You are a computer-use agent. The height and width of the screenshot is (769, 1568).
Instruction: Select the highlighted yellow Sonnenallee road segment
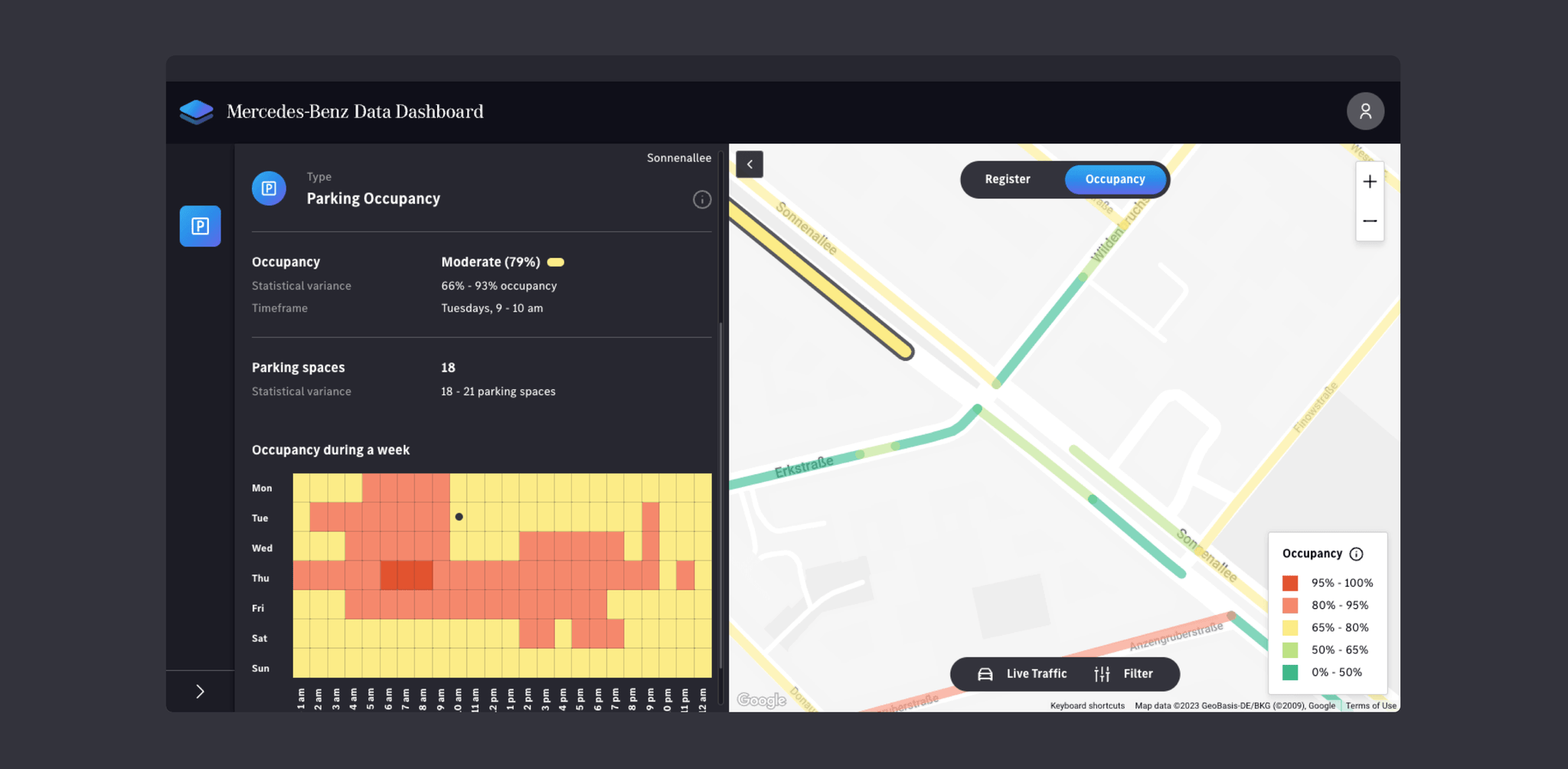click(x=819, y=280)
